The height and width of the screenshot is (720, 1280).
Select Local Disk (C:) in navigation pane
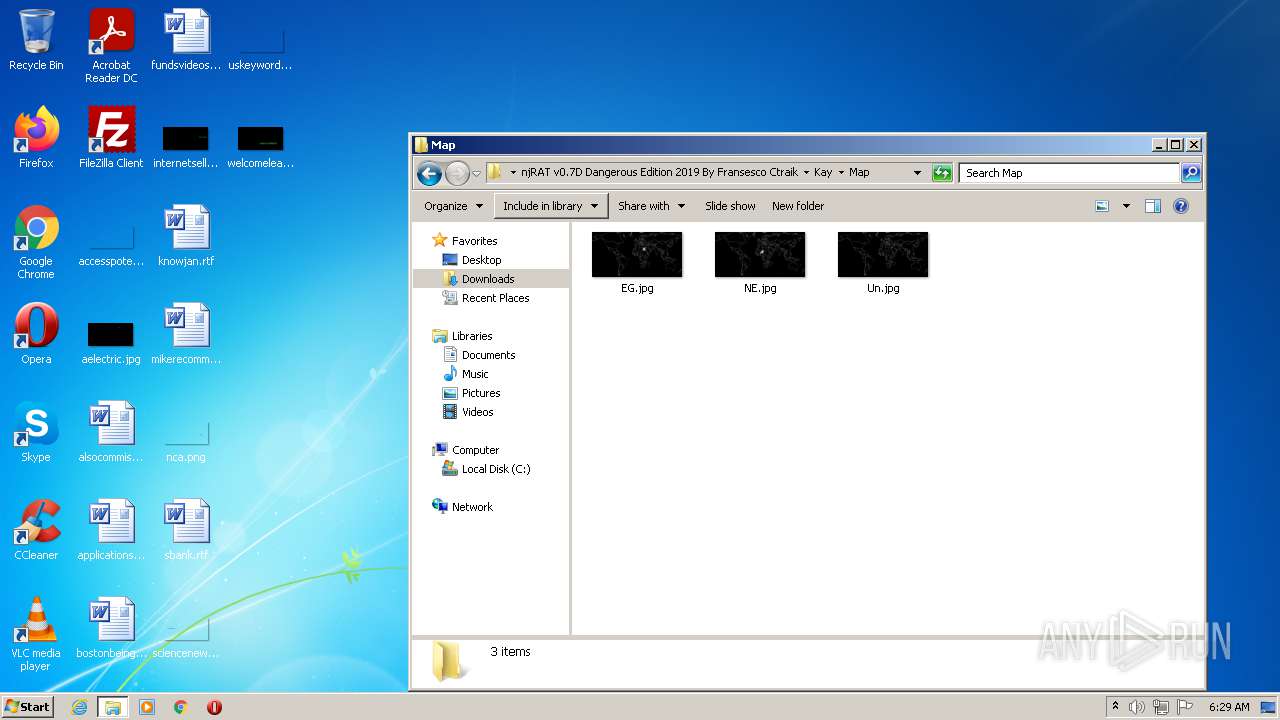[496, 469]
